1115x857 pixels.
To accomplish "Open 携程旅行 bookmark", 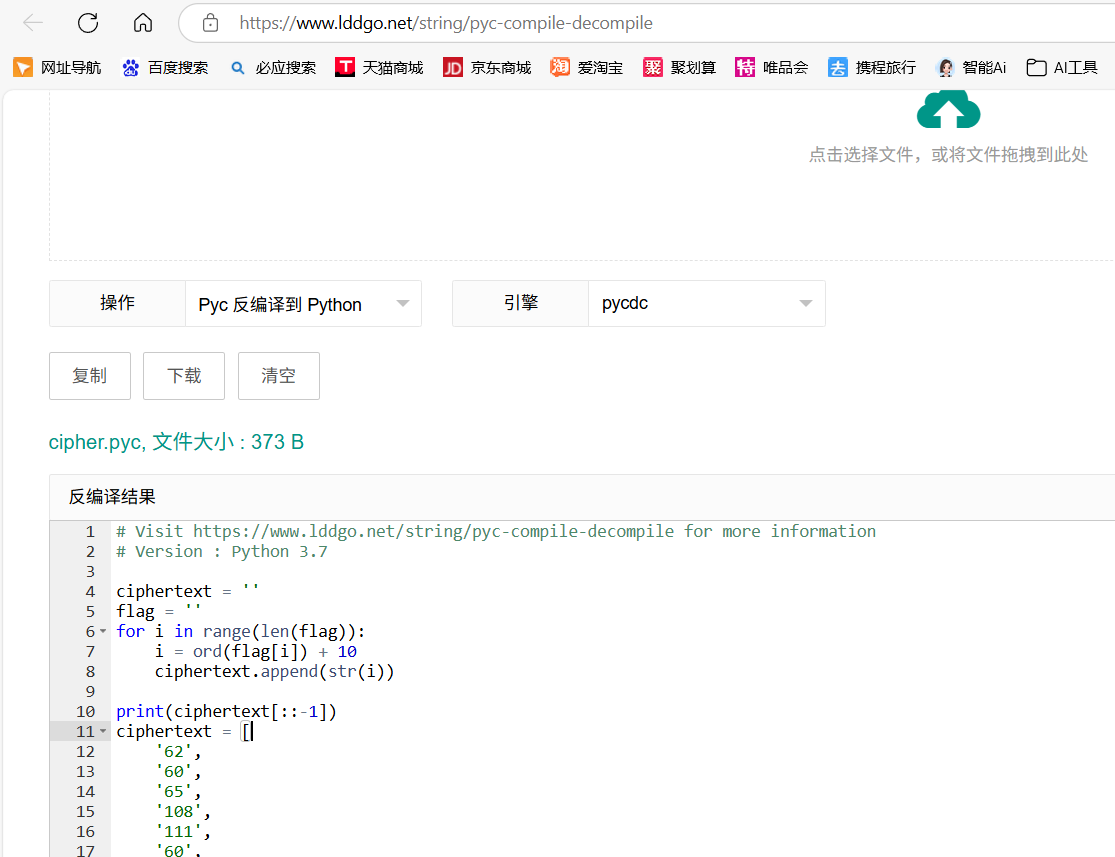I will tap(872, 68).
